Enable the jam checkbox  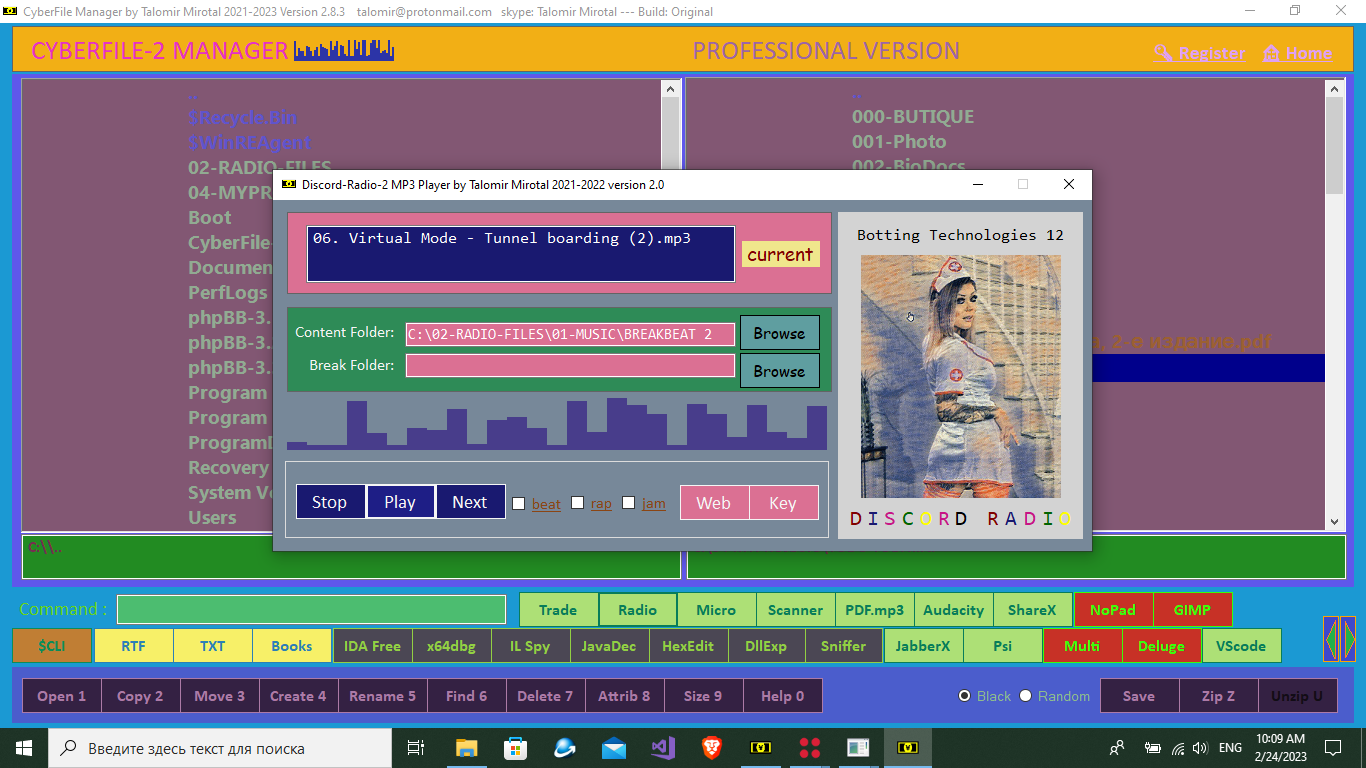click(x=629, y=503)
